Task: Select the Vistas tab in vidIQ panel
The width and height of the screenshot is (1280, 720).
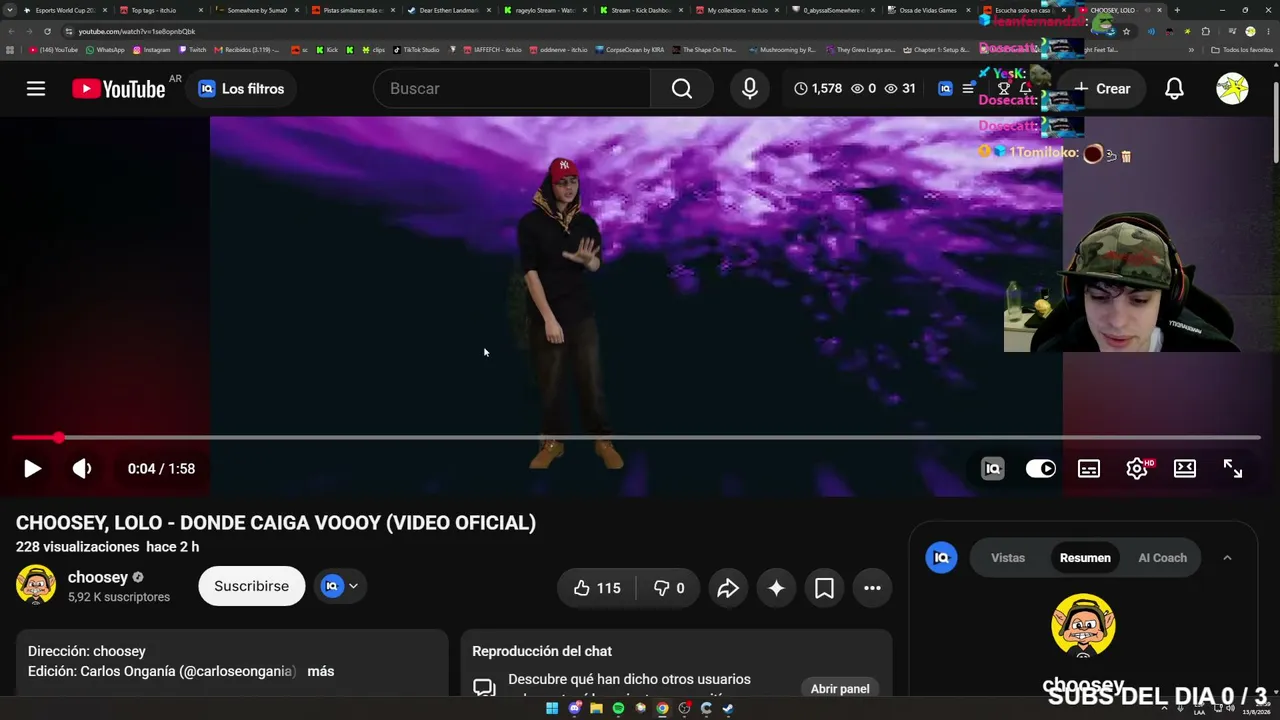Action: click(x=1008, y=558)
